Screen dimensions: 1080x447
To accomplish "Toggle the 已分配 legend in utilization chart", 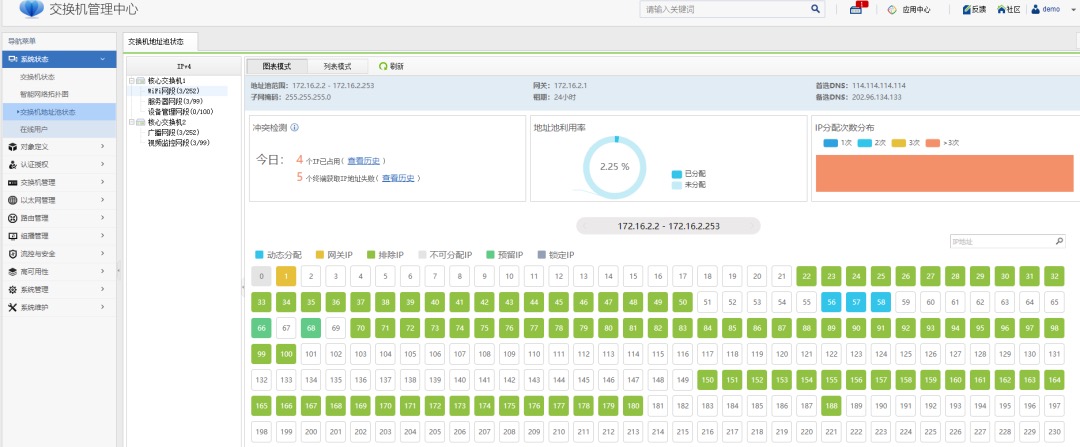I will pyautogui.click(x=689, y=173).
